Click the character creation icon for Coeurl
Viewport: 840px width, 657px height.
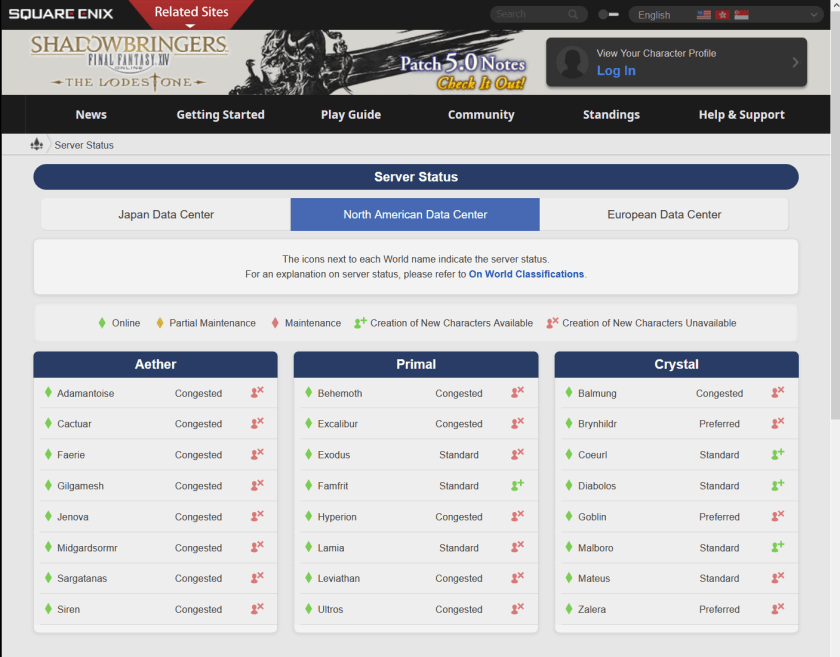pos(777,454)
